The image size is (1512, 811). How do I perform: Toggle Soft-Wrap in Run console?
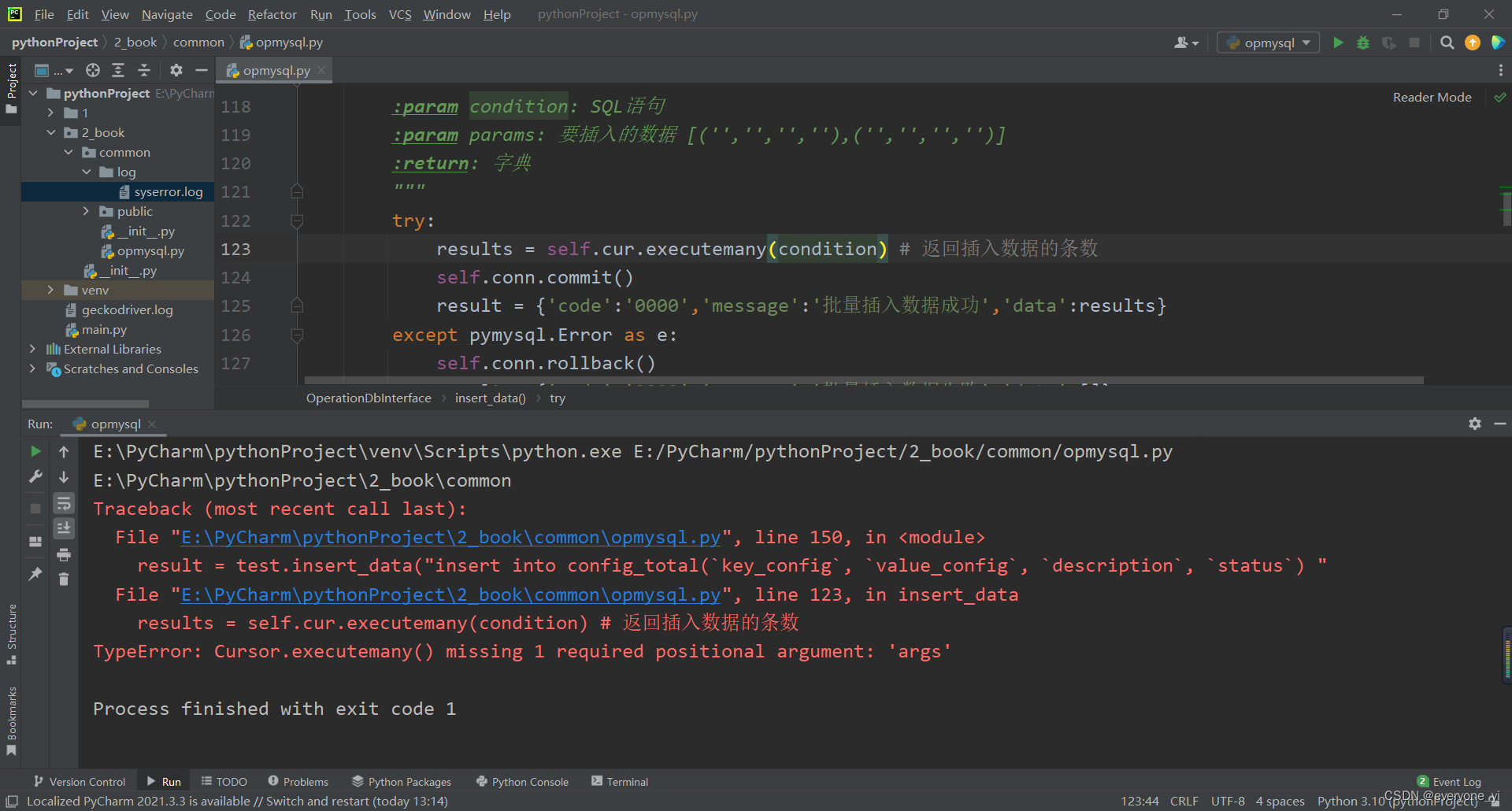click(64, 502)
